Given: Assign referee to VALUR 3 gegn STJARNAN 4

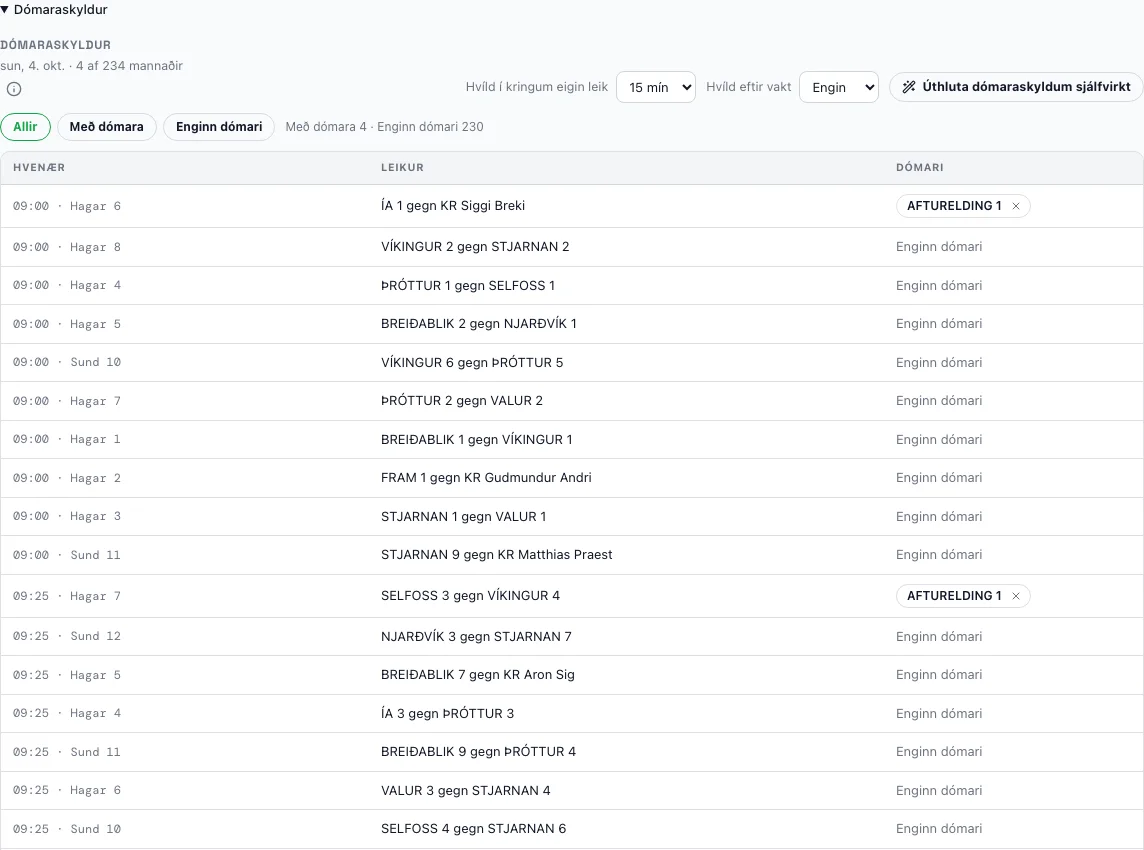Looking at the screenshot, I should point(938,791).
